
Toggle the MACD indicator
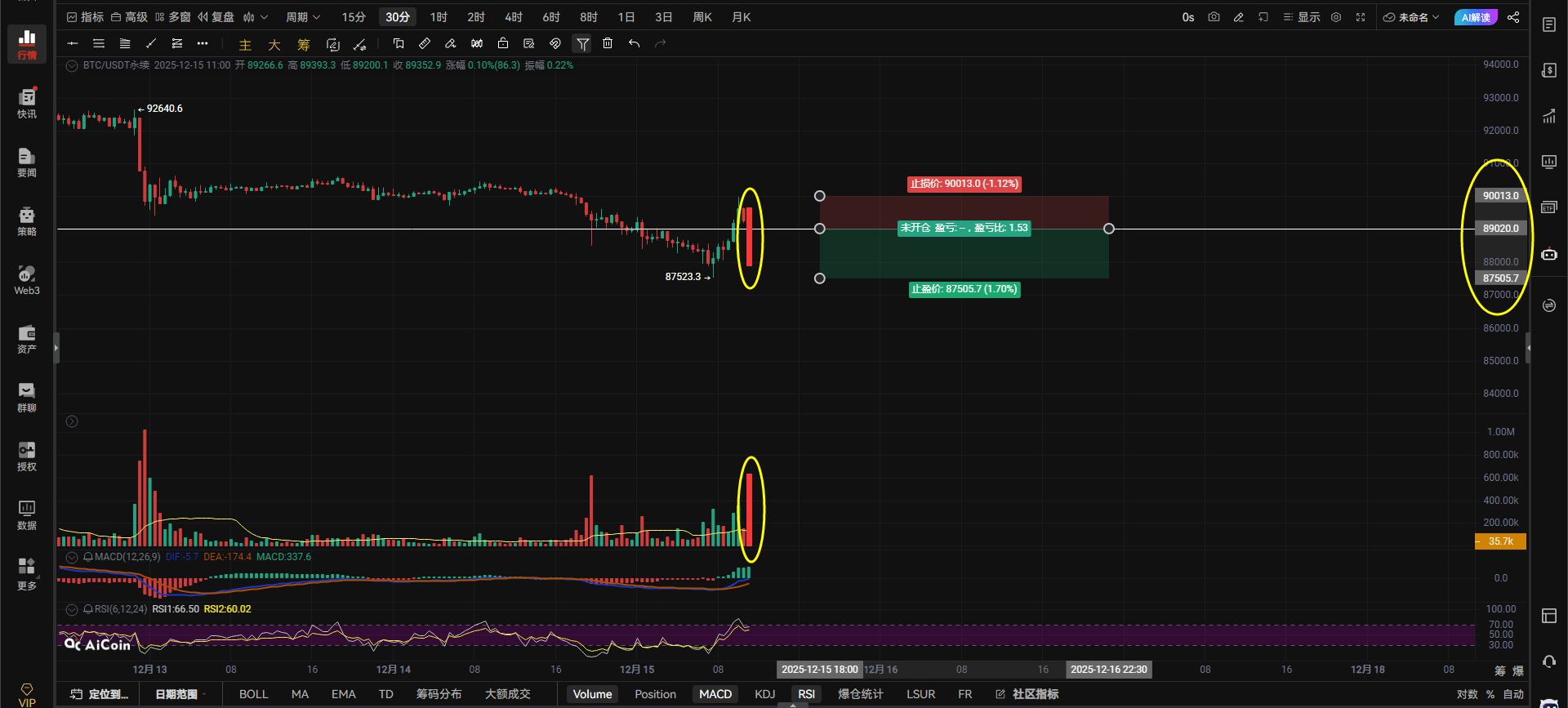pyautogui.click(x=715, y=694)
